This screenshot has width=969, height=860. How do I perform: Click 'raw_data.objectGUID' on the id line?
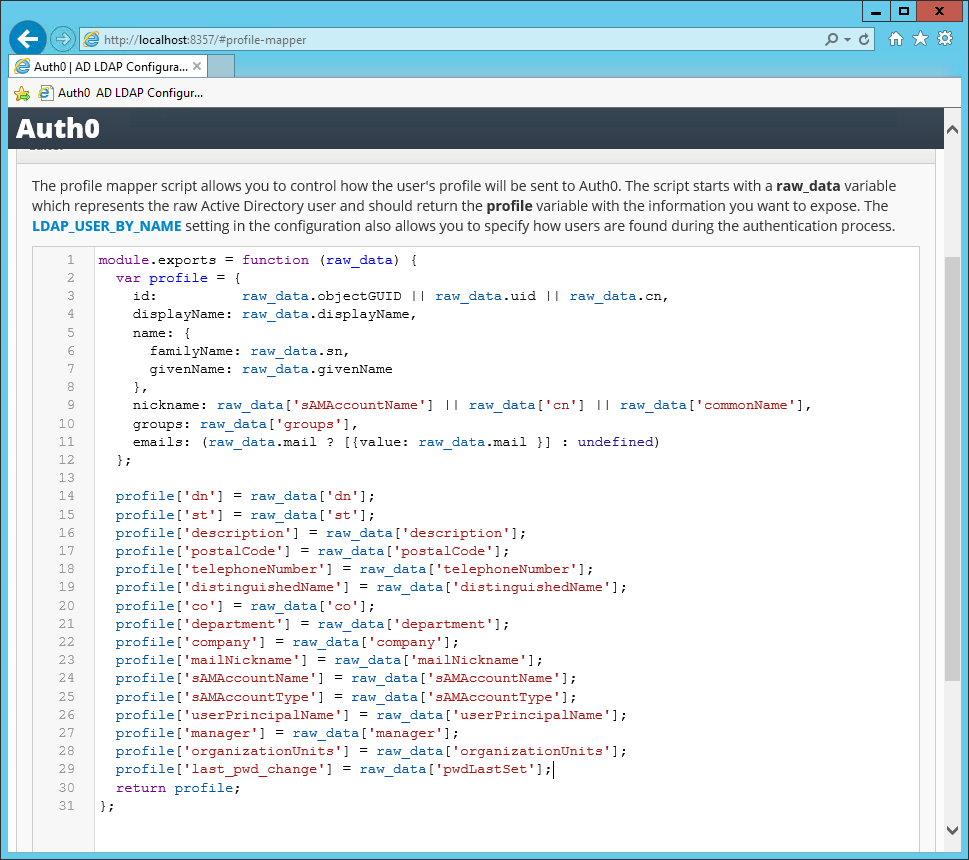point(321,296)
